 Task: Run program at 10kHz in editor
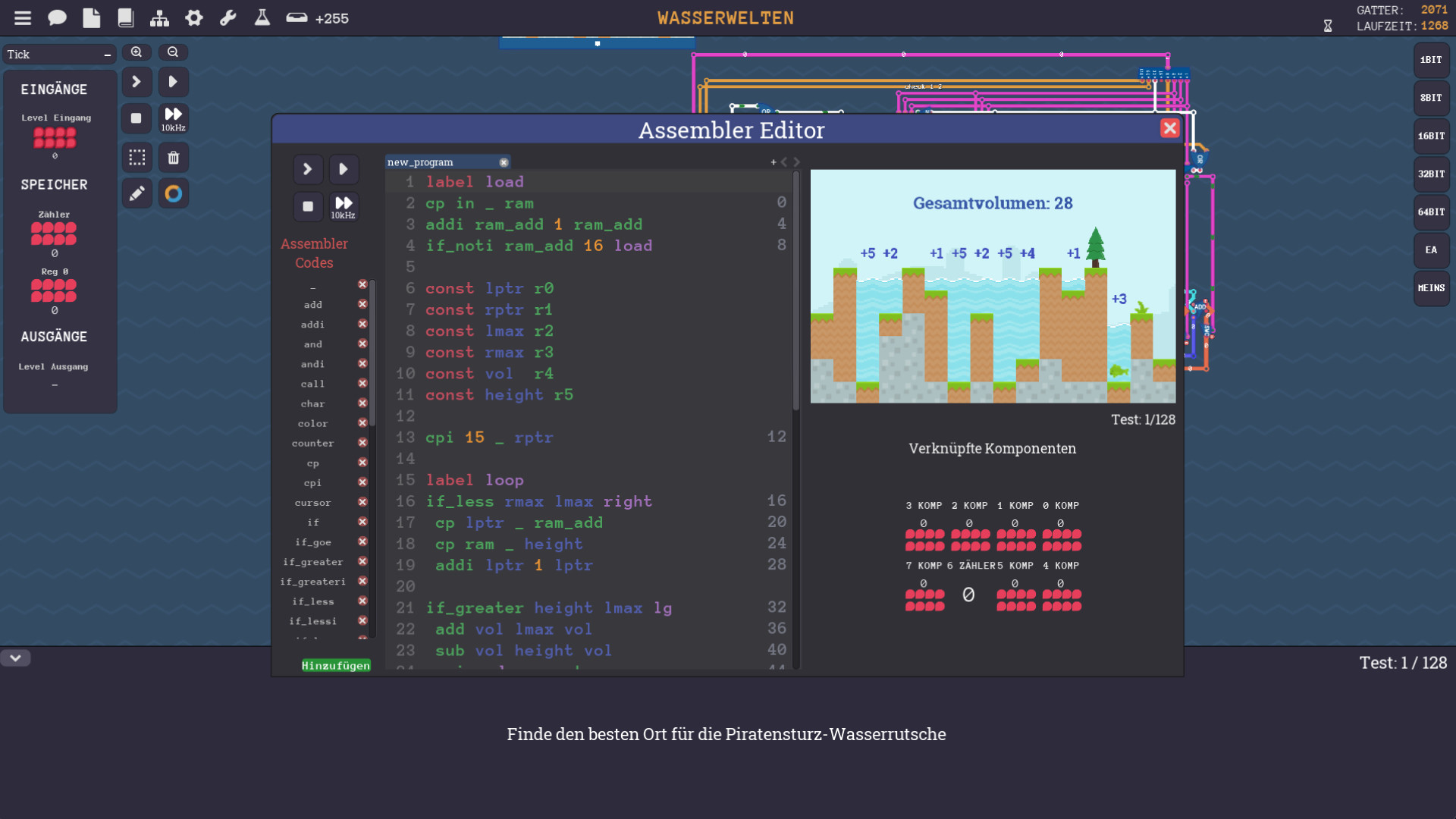(x=344, y=206)
